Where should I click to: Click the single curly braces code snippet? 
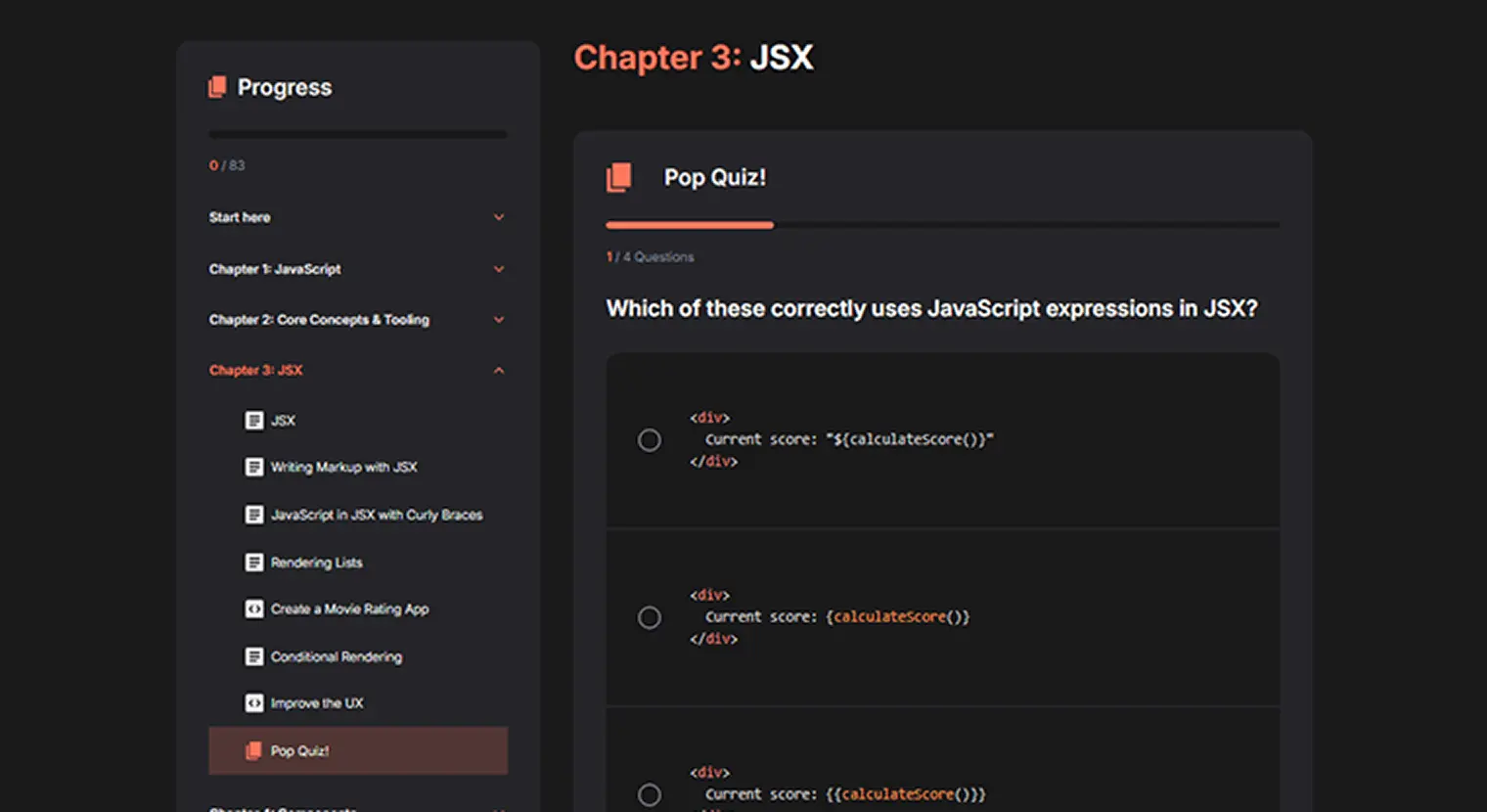click(x=830, y=617)
